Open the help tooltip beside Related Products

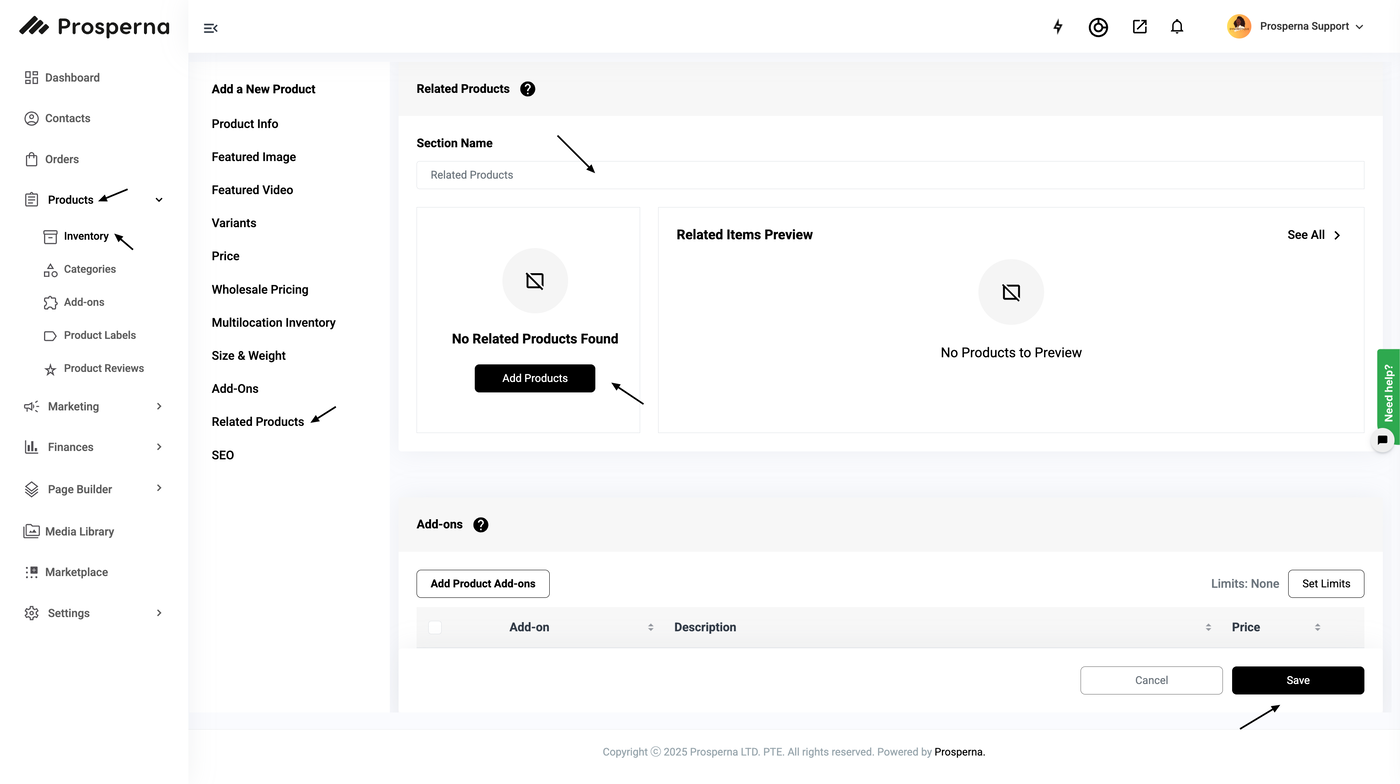(x=528, y=89)
